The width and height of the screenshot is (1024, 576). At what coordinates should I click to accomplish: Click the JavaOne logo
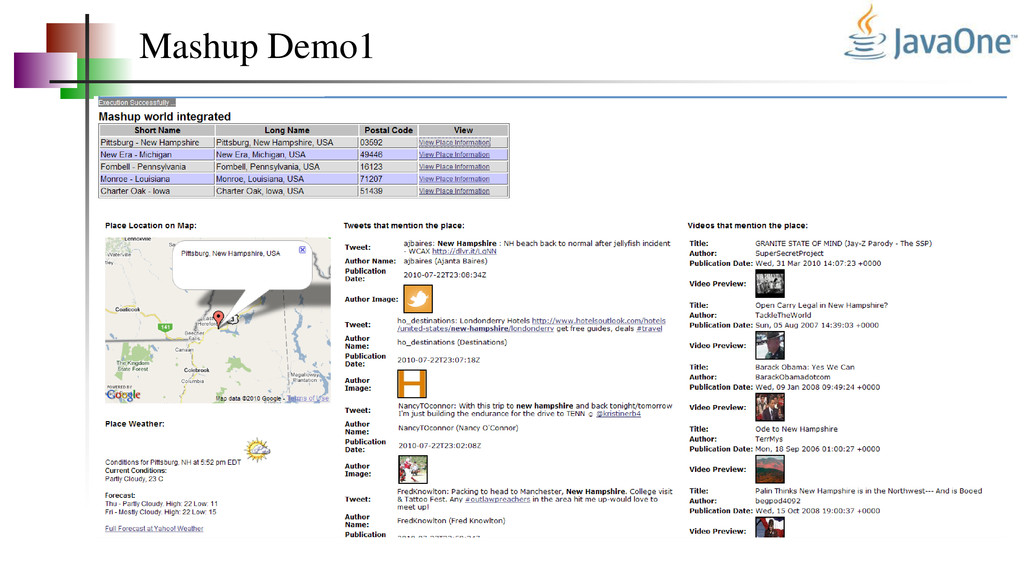pos(930,33)
